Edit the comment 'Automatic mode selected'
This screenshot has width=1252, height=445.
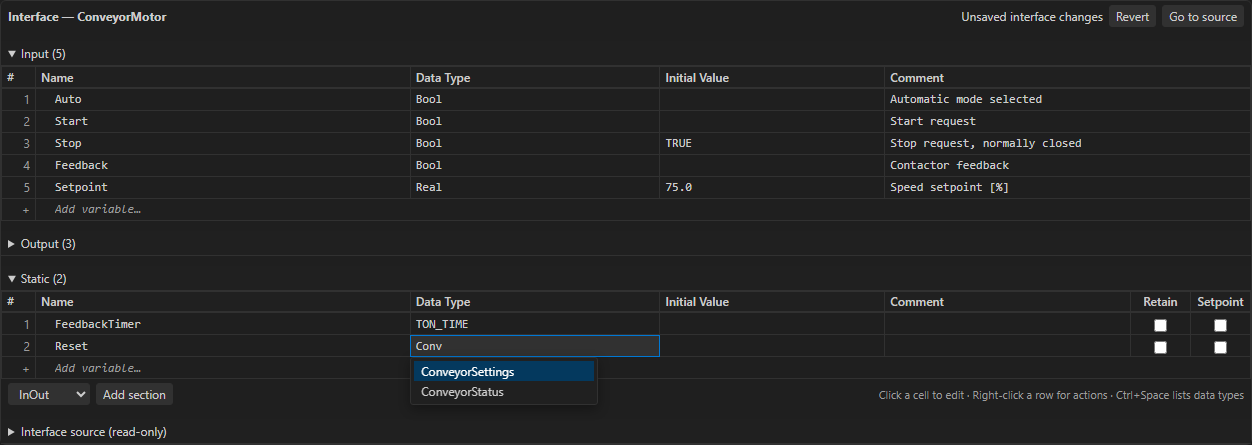pos(1067,99)
